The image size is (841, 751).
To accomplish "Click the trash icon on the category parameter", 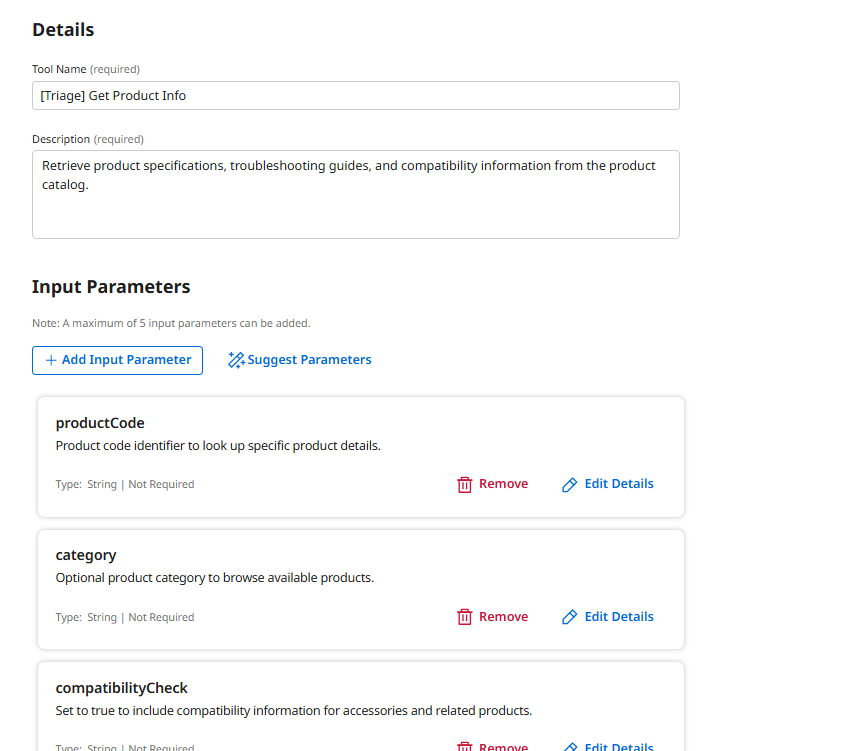I will (x=465, y=616).
